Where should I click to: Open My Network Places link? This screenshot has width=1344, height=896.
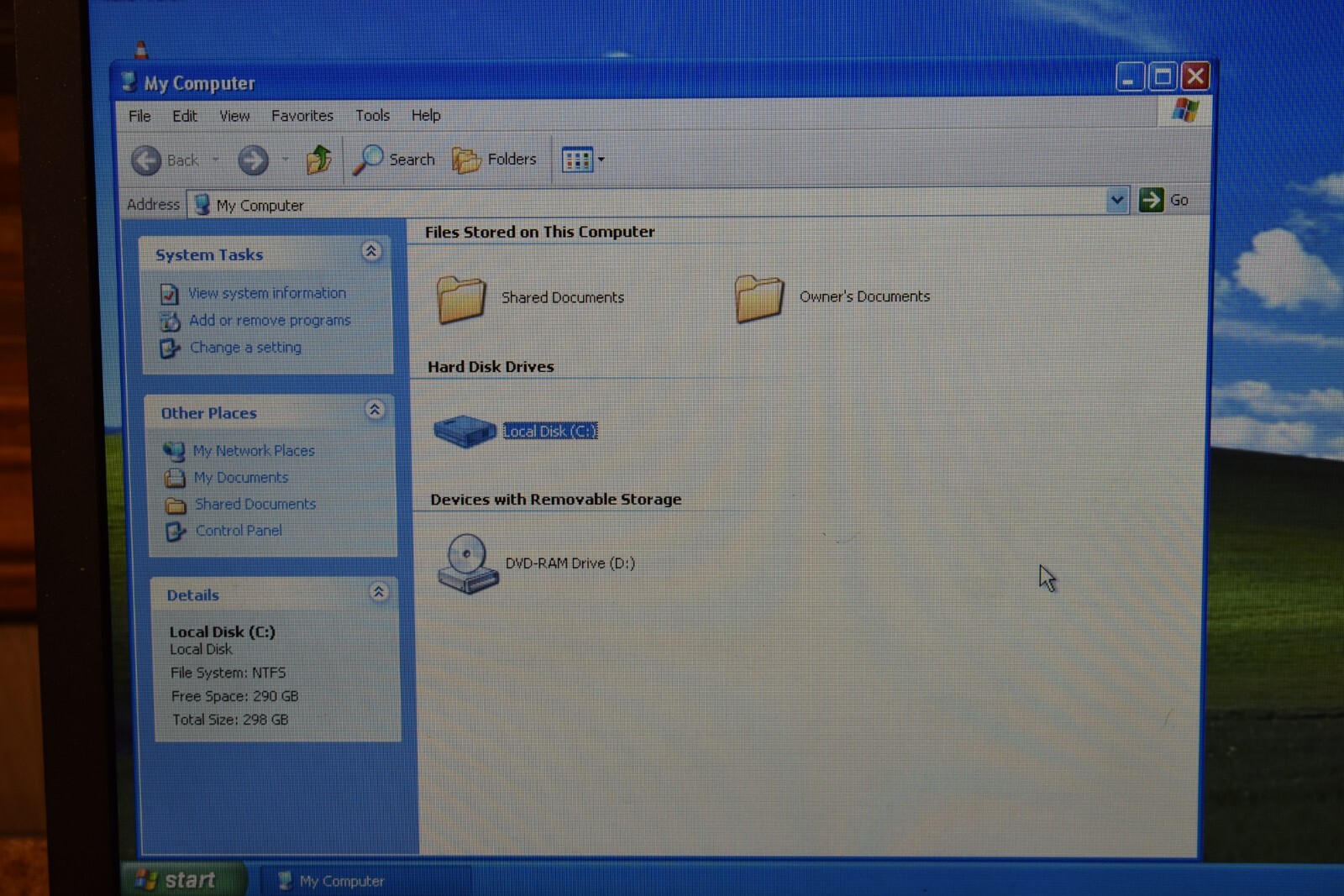click(x=254, y=451)
